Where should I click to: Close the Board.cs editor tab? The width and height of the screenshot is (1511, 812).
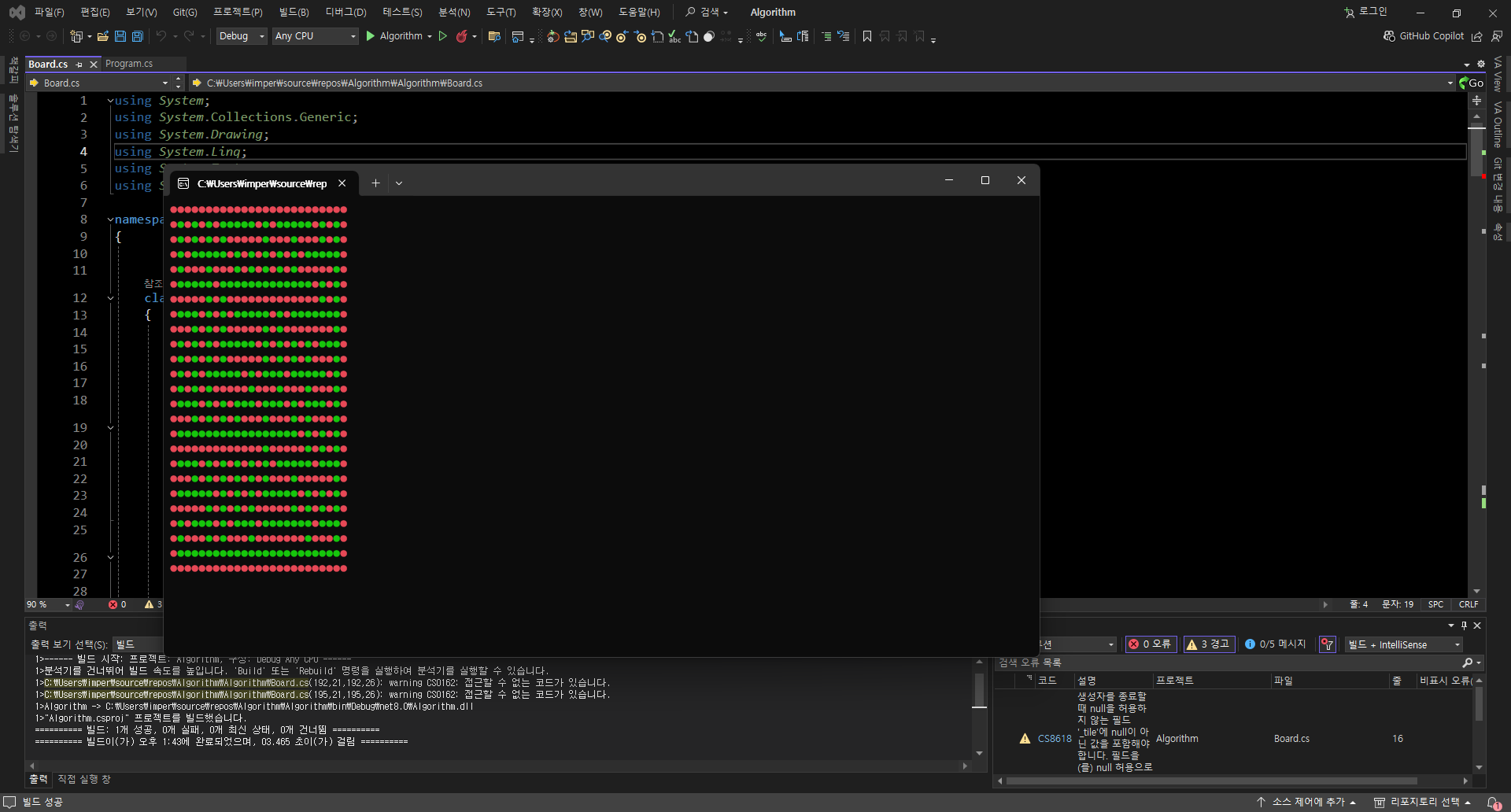pos(94,65)
